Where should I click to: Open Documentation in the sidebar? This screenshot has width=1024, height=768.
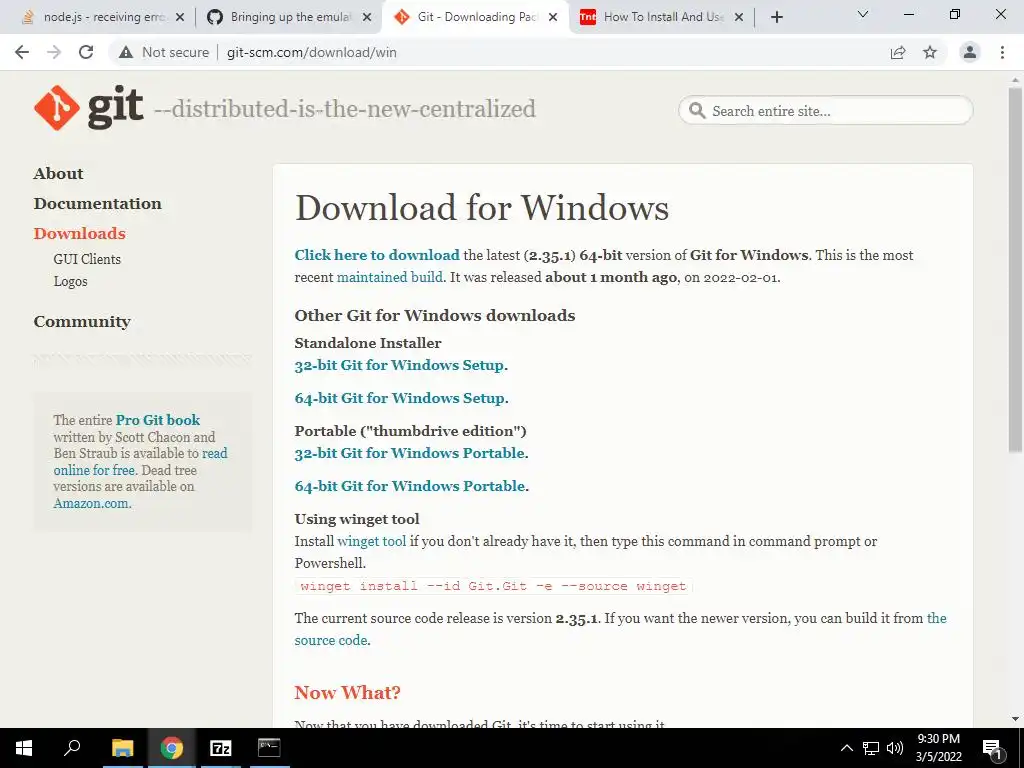[97, 203]
